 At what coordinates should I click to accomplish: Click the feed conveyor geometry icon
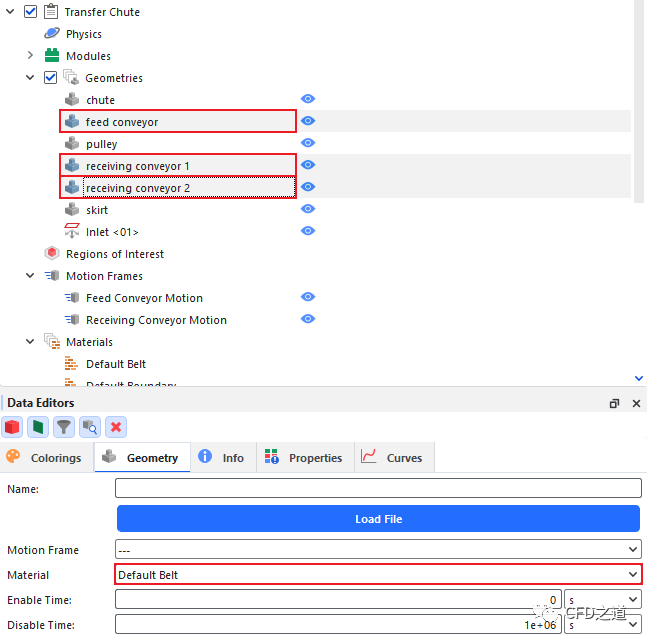pyautogui.click(x=72, y=121)
